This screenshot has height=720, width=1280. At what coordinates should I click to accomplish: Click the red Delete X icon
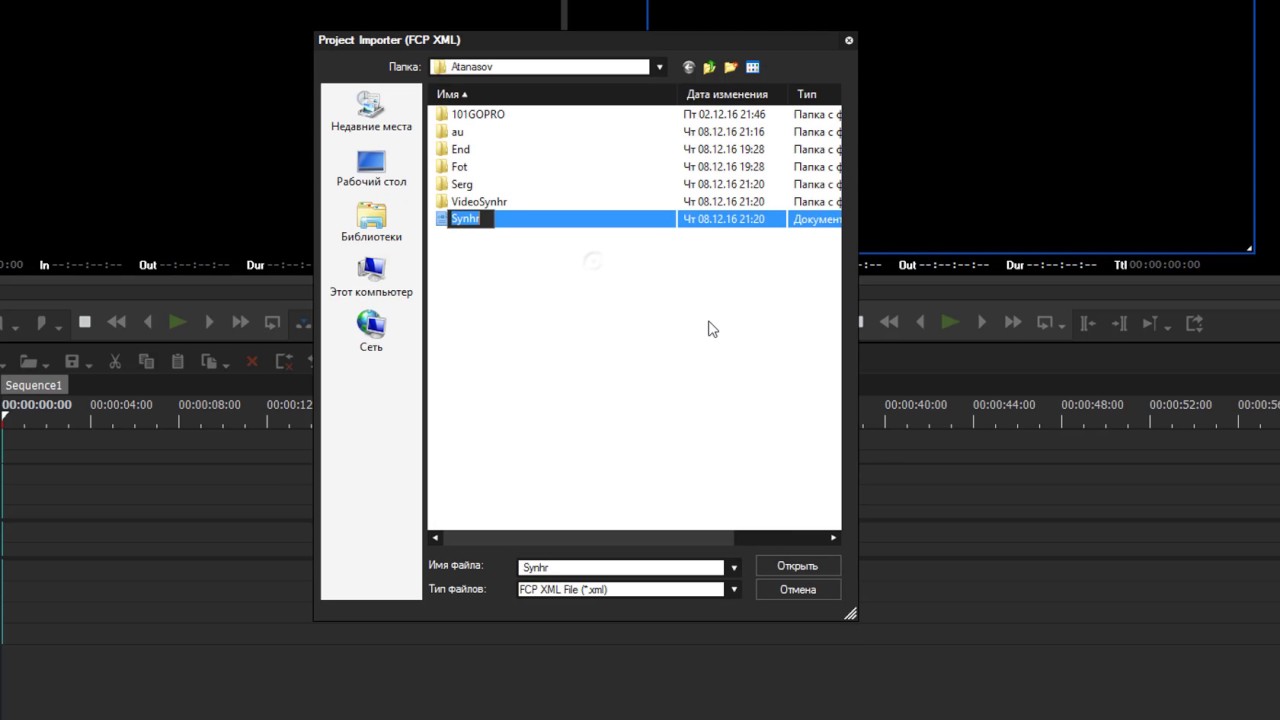coord(252,361)
